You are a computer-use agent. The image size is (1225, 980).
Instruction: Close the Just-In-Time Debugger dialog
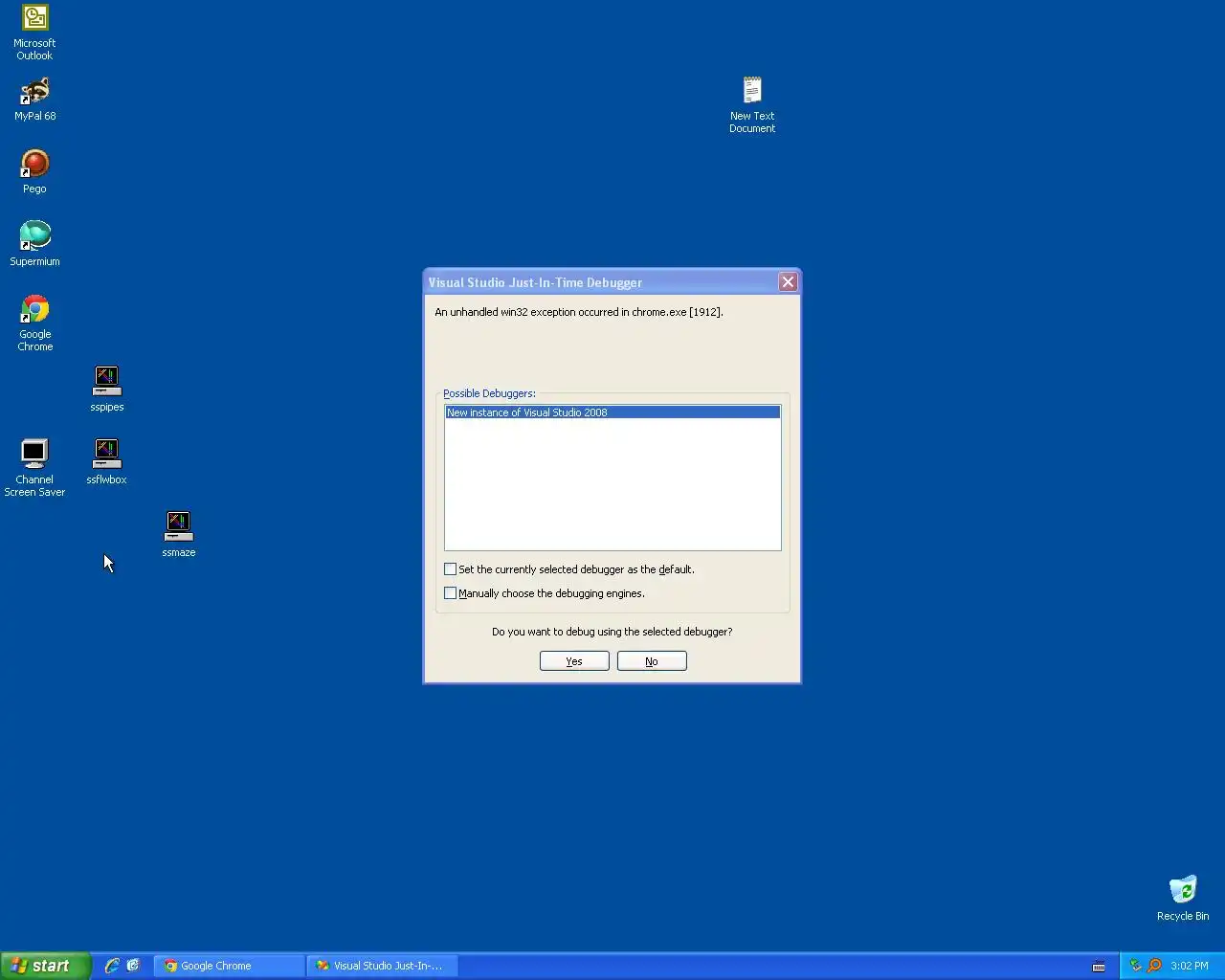click(x=788, y=281)
